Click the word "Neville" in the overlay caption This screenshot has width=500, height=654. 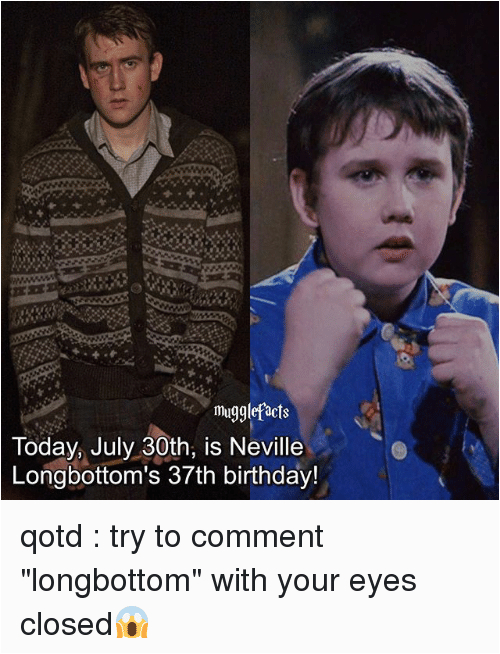[266, 447]
